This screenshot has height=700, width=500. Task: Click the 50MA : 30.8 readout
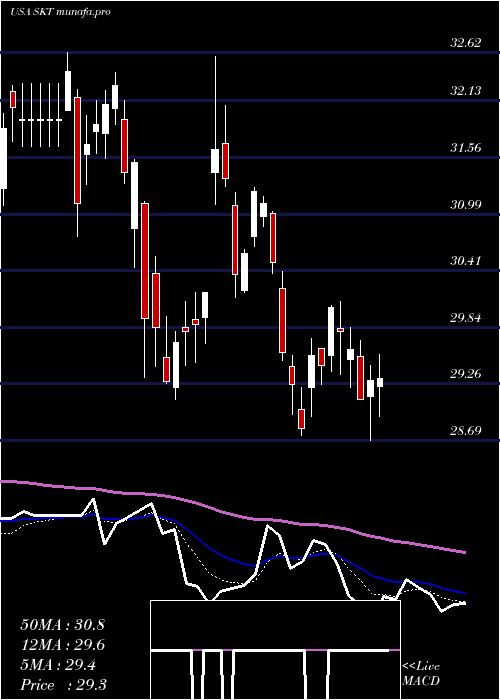[62, 625]
